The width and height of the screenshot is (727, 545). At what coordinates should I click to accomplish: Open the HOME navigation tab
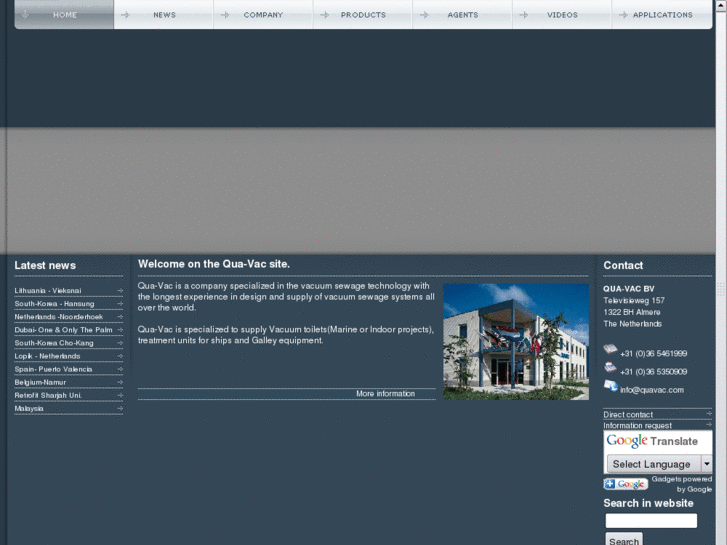tap(64, 14)
